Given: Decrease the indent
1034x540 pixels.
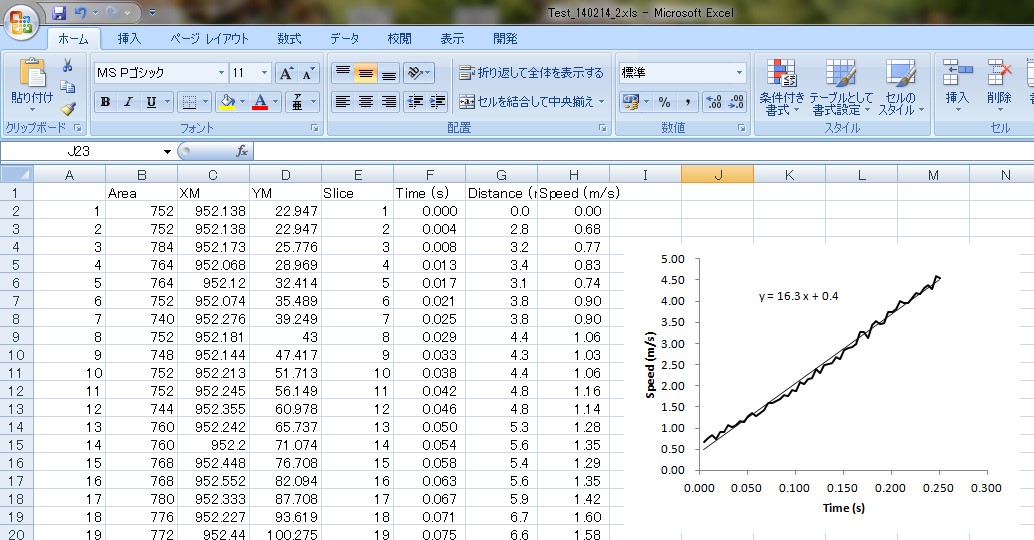Looking at the screenshot, I should pyautogui.click(x=415, y=102).
